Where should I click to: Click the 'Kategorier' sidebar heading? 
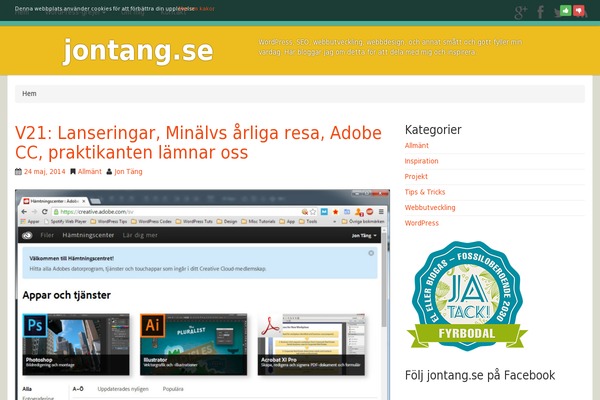[x=433, y=129]
